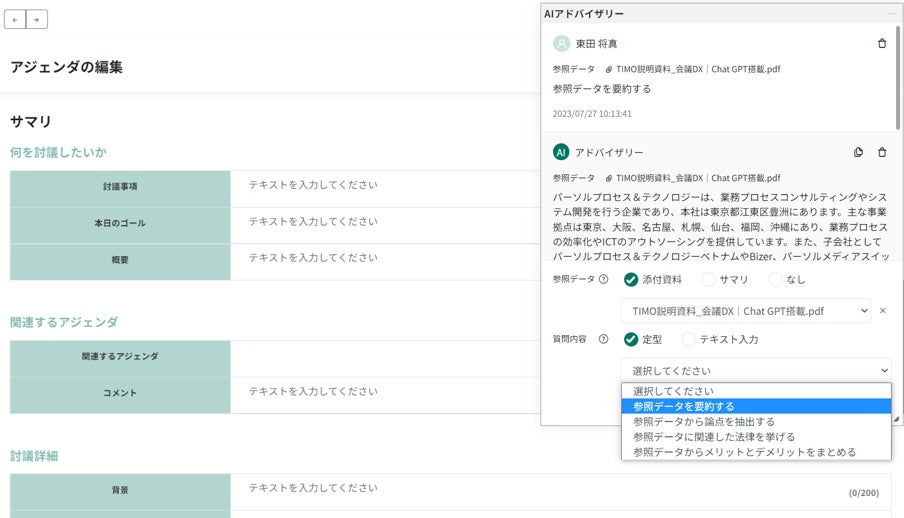Select the 添付資料 radio option
The width and height of the screenshot is (904, 518).
[x=631, y=280]
